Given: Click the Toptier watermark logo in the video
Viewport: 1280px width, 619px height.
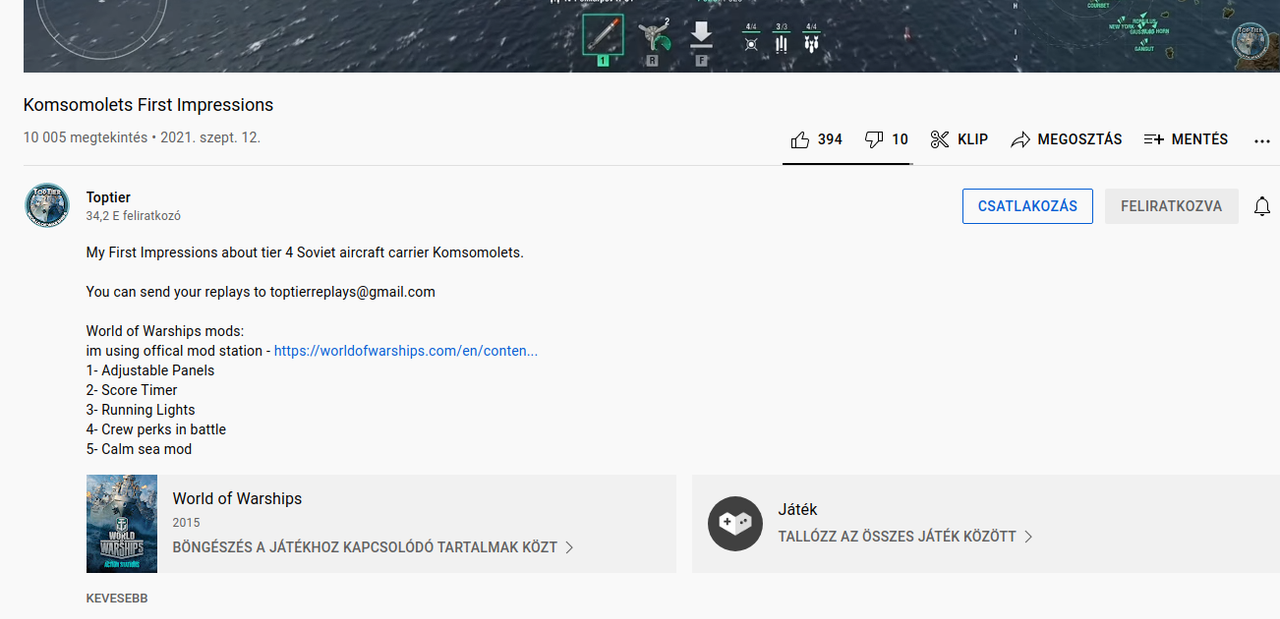Looking at the screenshot, I should tap(1250, 43).
